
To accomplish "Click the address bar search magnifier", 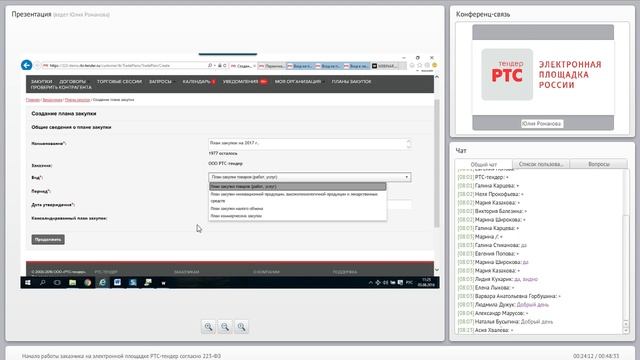I will point(210,65).
